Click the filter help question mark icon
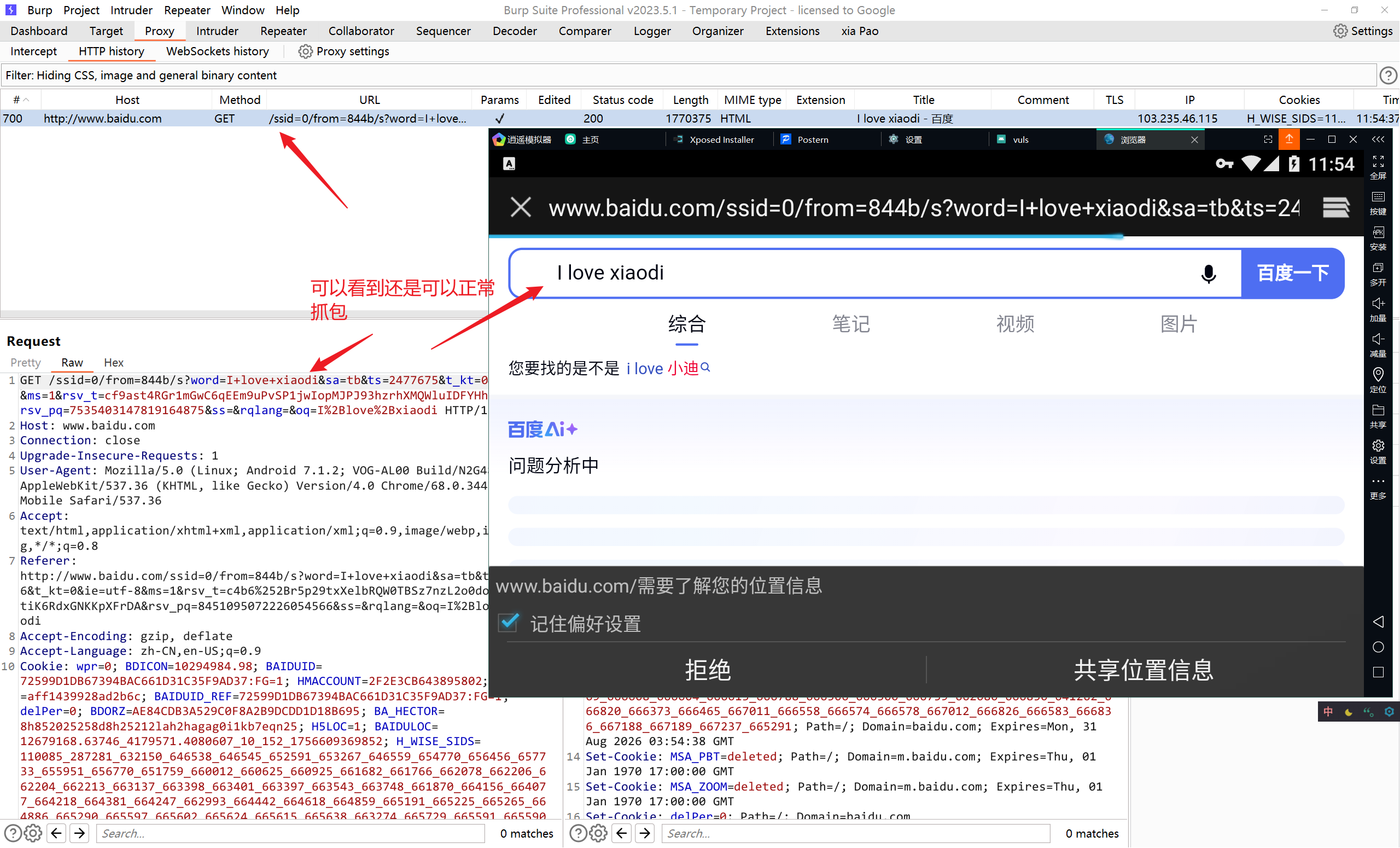The width and height of the screenshot is (1400, 848). tap(1388, 75)
